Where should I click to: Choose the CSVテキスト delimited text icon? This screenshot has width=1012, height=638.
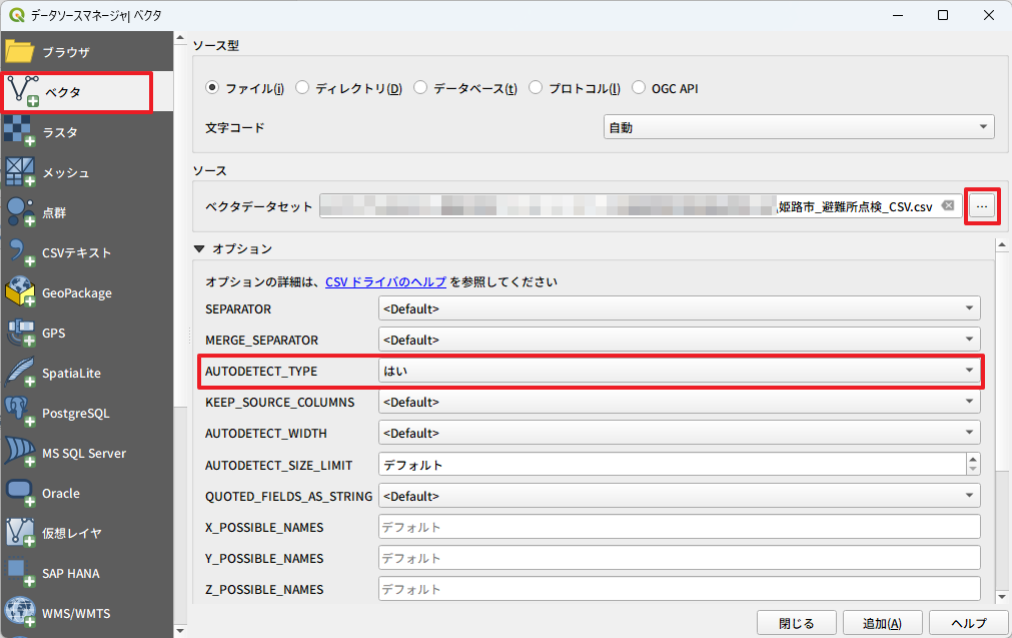pos(20,253)
